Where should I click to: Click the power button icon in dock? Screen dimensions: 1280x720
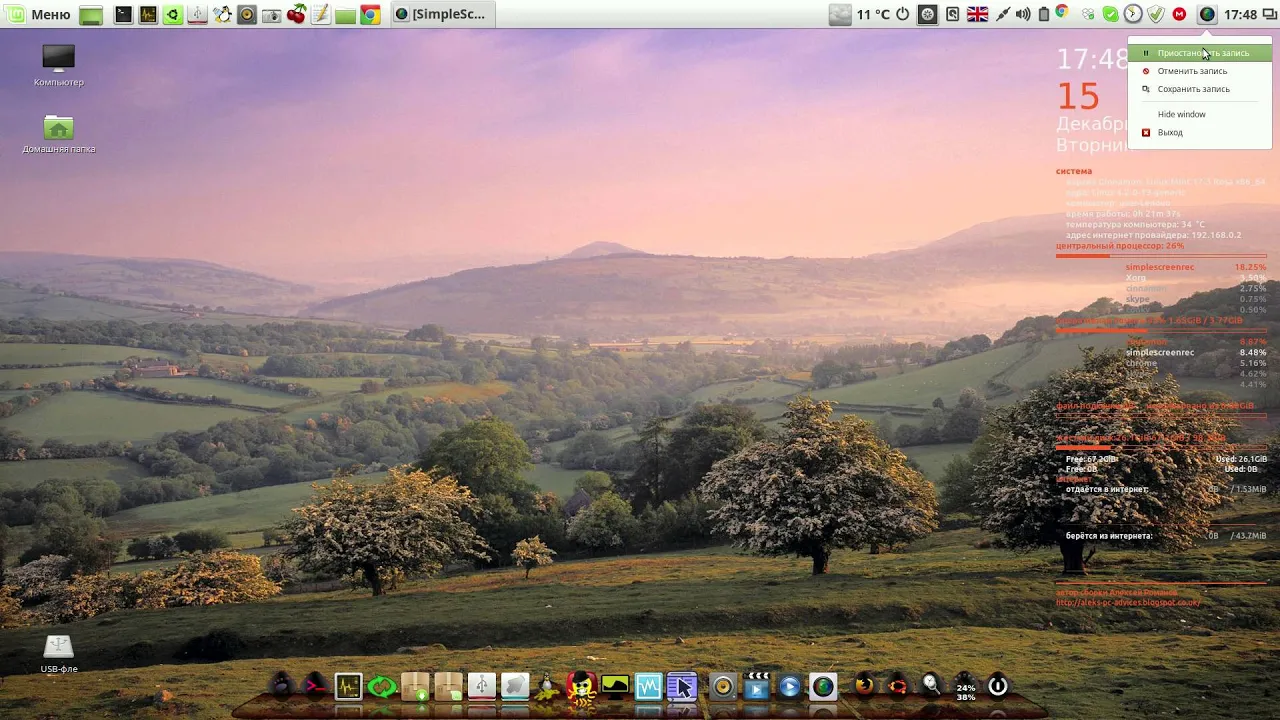(x=998, y=685)
